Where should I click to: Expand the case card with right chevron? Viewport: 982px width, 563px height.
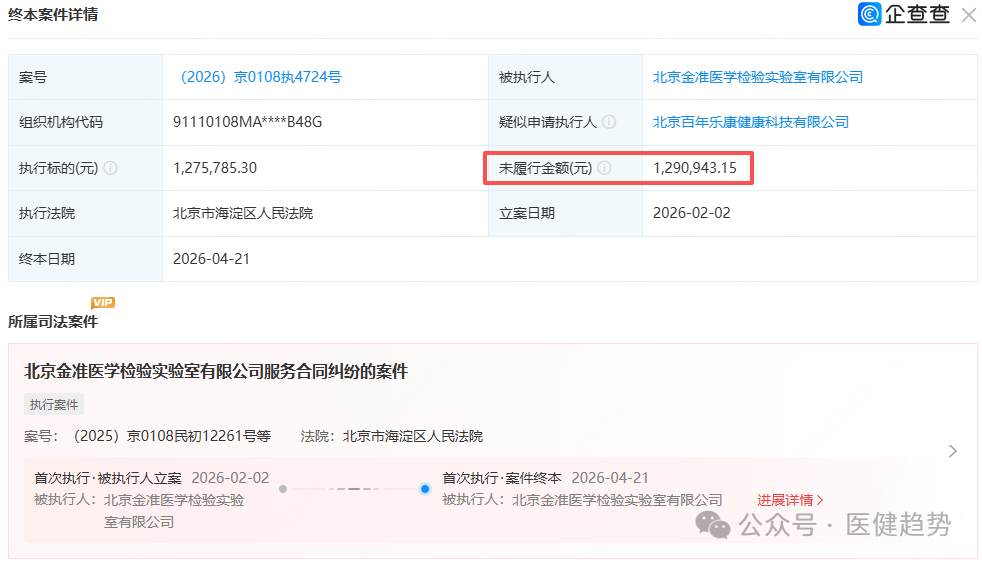point(953,451)
